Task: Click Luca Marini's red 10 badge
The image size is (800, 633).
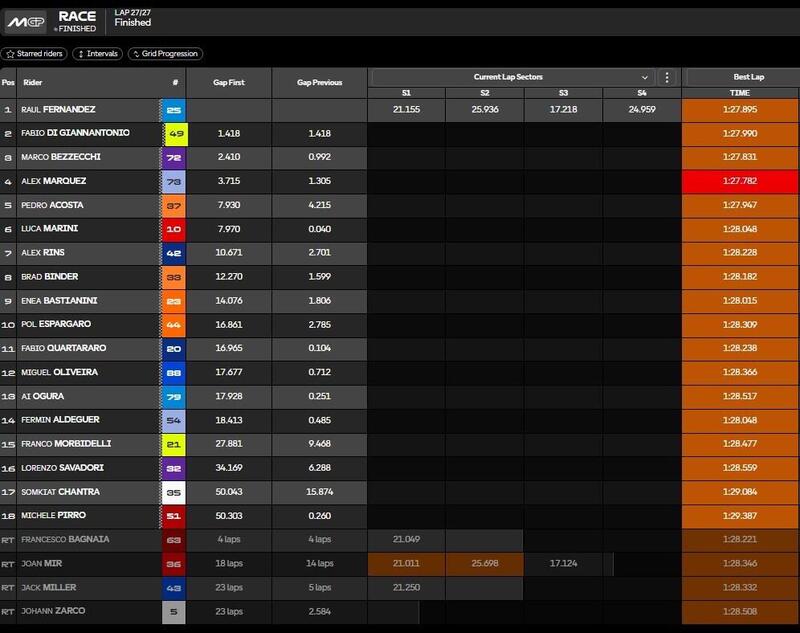Action: pyautogui.click(x=173, y=229)
